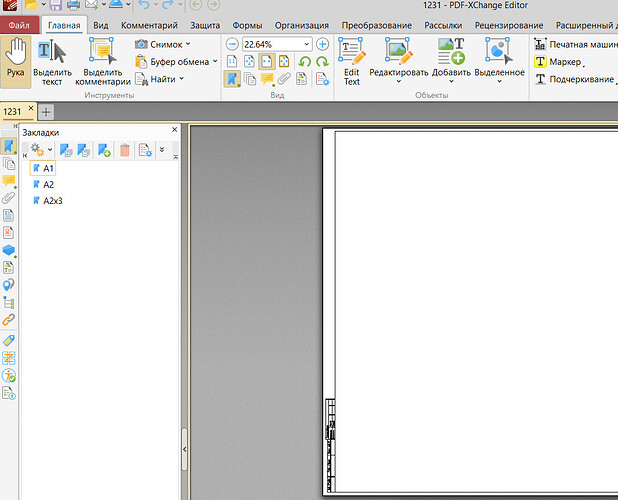Click the zoom out minus button
Viewport: 618px width, 500px height.
(232, 44)
